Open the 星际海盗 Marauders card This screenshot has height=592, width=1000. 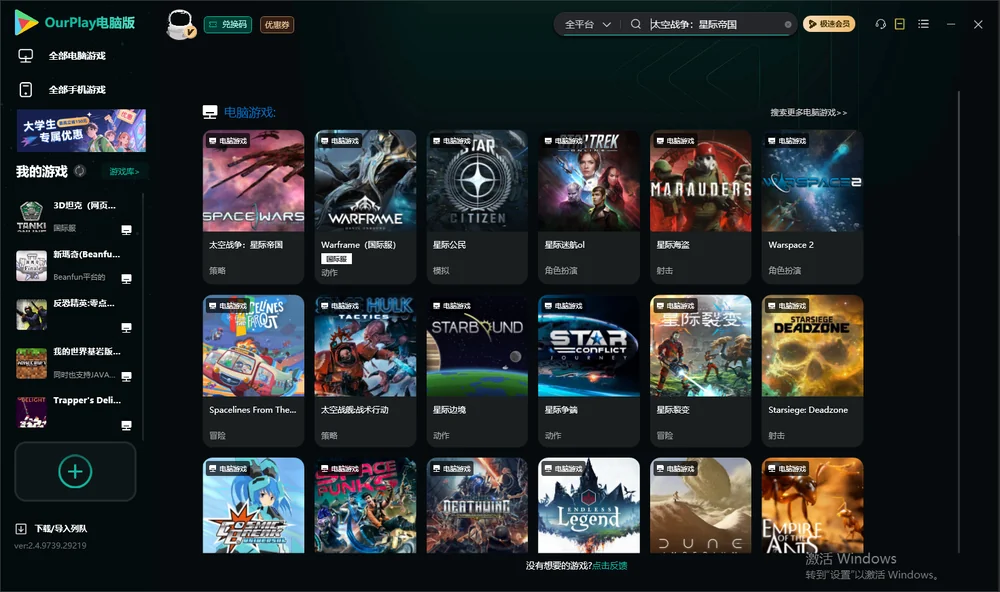coord(700,207)
